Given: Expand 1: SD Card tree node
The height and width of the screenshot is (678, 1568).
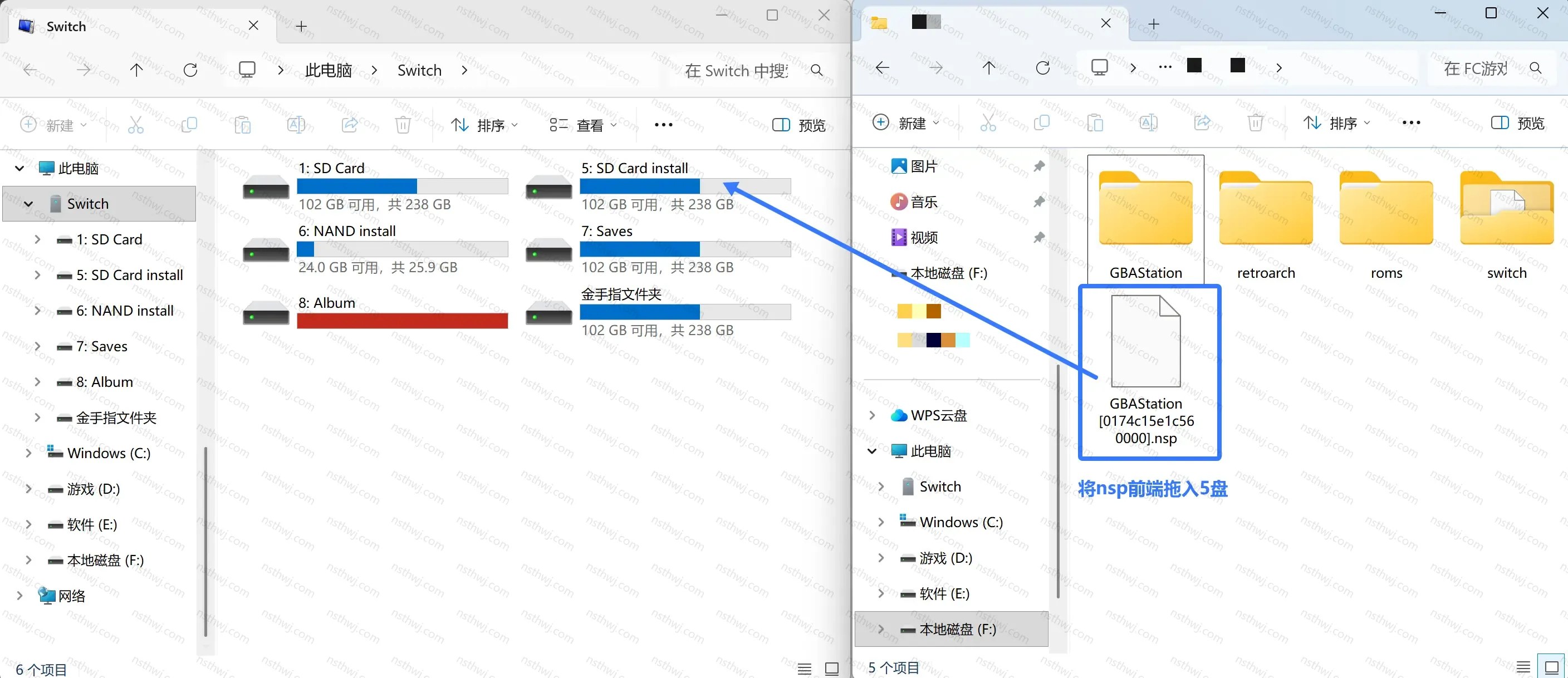Looking at the screenshot, I should (x=37, y=239).
